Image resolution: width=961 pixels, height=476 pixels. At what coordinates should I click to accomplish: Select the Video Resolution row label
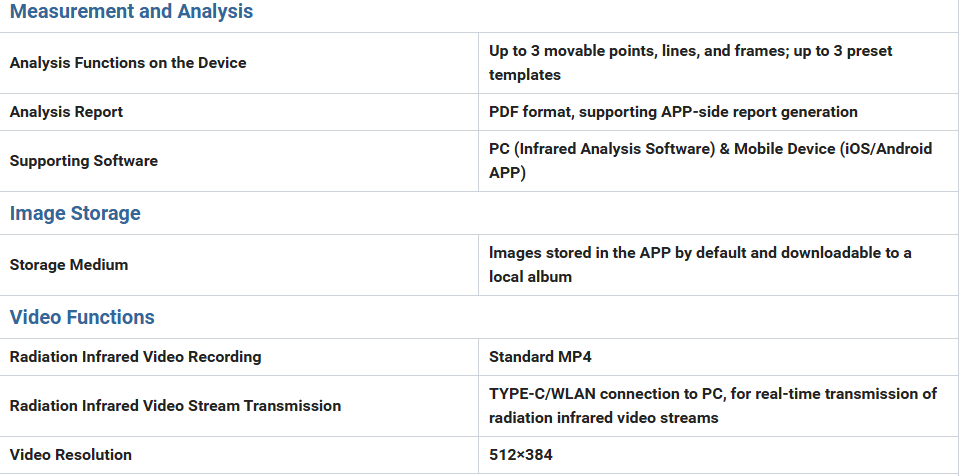point(70,455)
